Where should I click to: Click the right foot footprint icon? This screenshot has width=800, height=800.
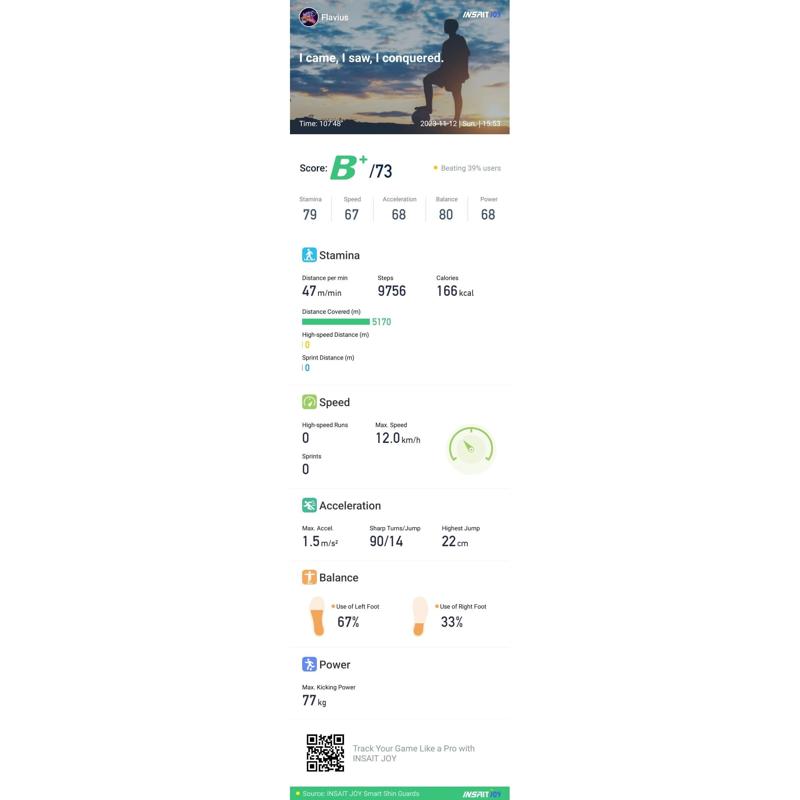419,616
